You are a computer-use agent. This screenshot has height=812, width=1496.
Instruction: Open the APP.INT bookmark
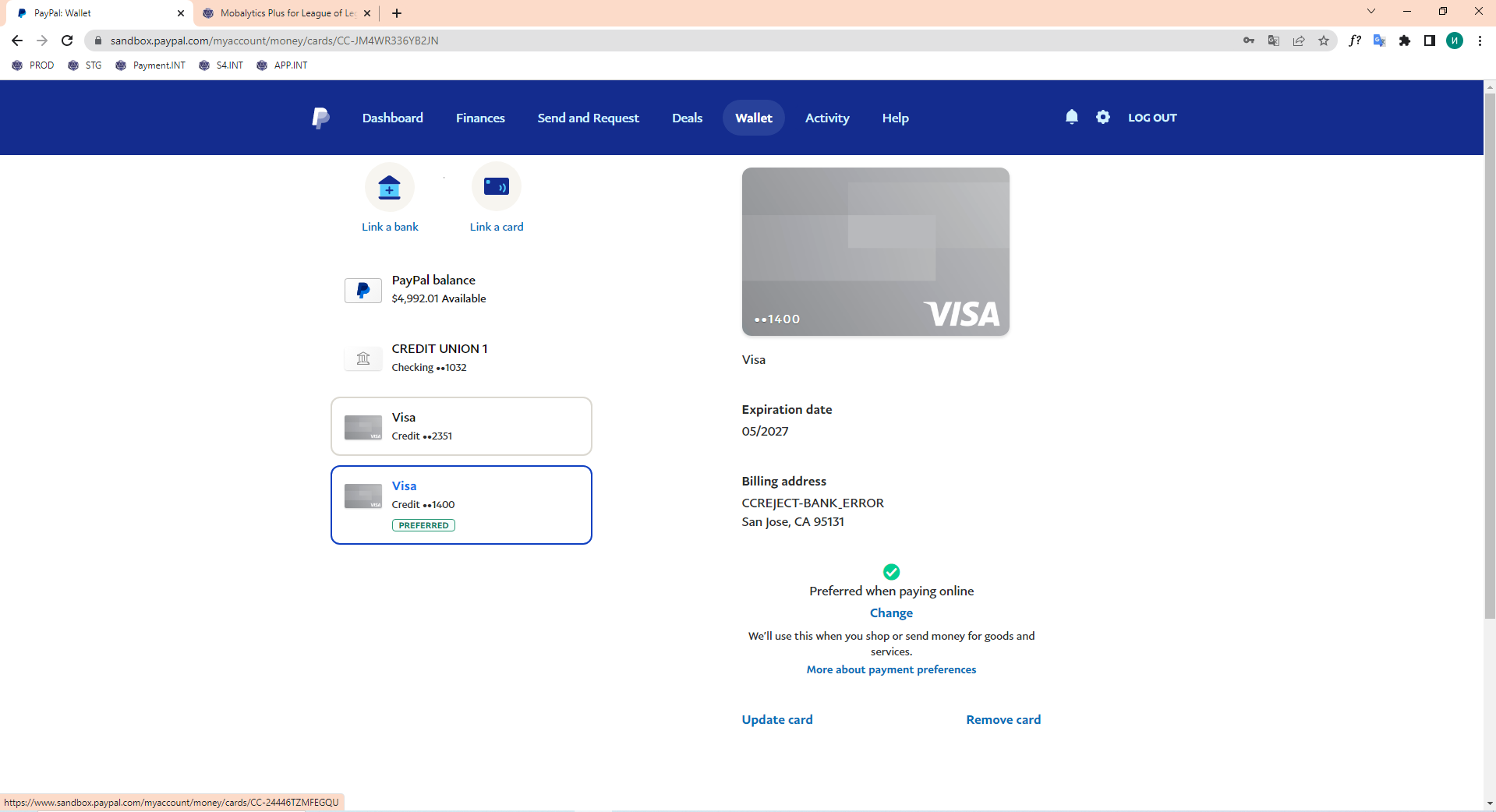282,65
